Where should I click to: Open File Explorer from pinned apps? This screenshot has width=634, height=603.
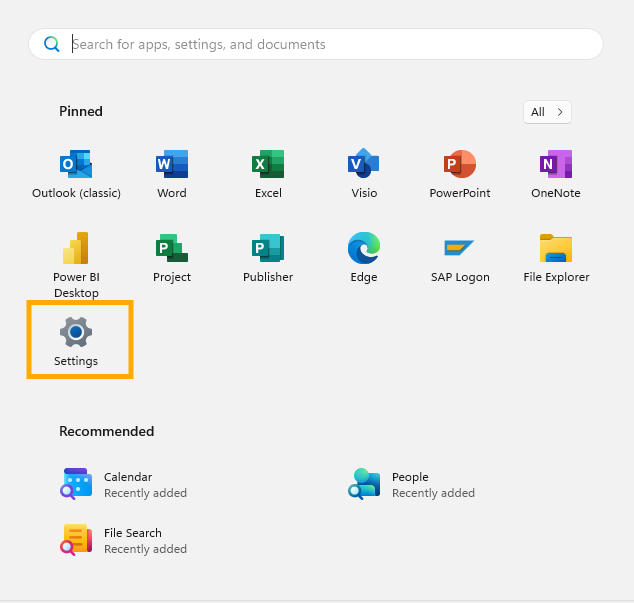[556, 258]
